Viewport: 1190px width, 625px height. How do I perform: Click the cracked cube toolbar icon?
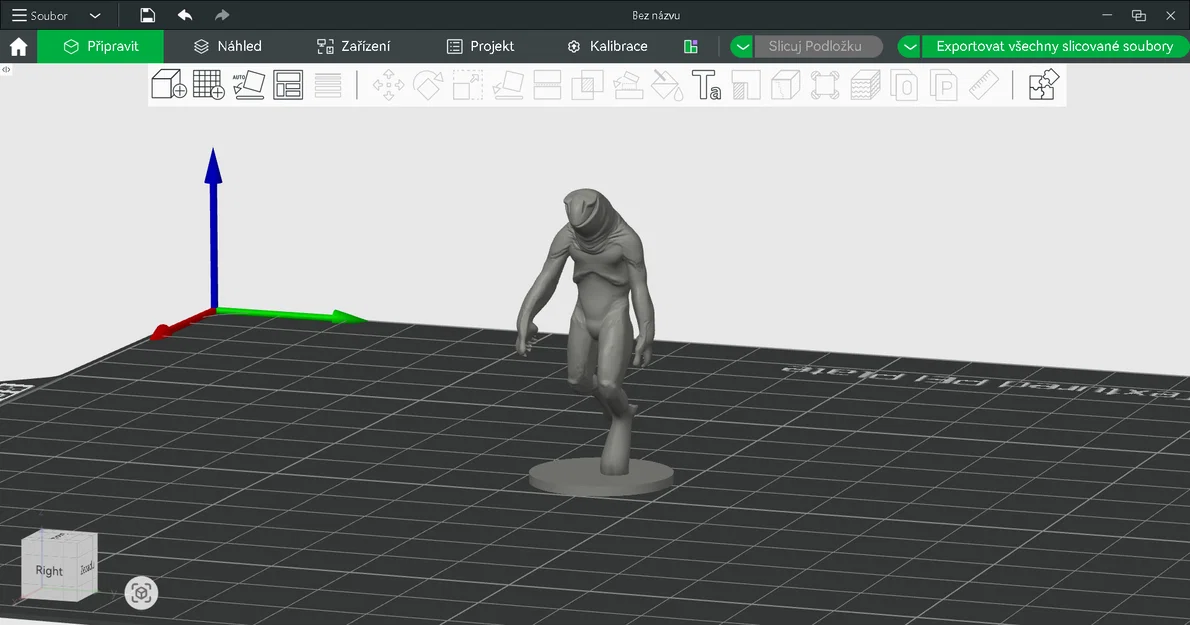coord(785,85)
